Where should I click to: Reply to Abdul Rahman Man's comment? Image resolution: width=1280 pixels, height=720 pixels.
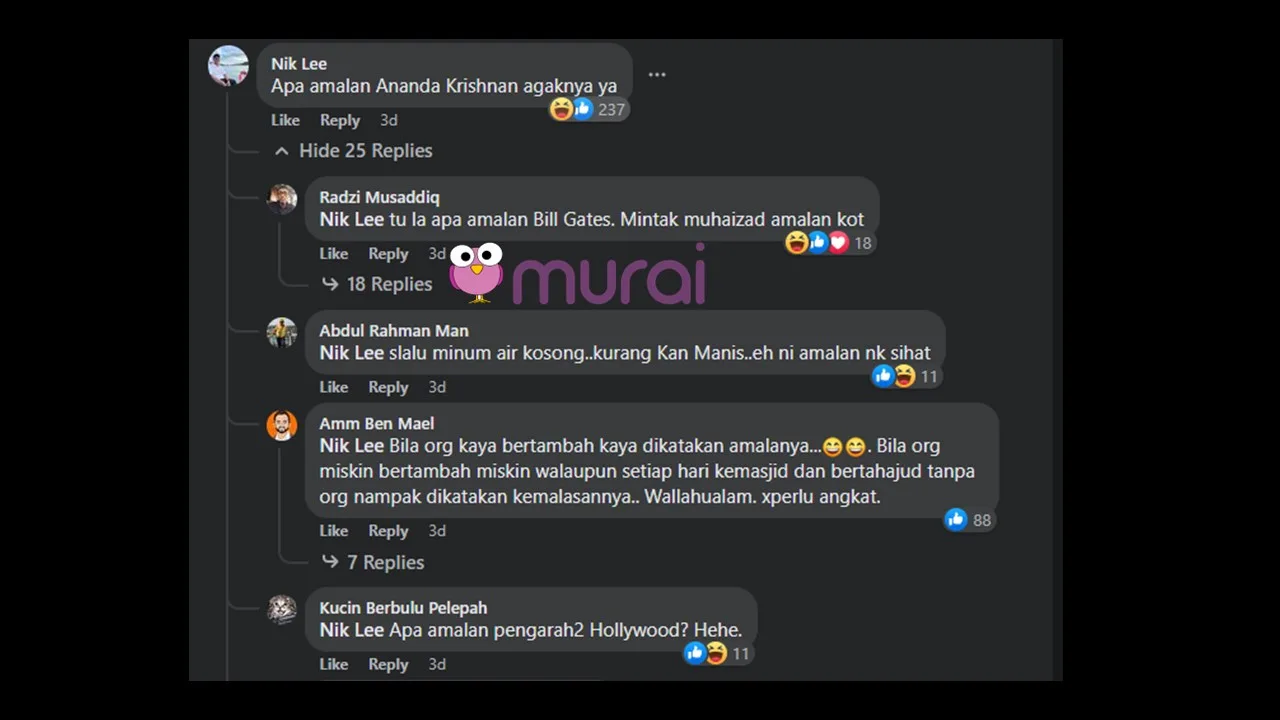click(x=388, y=387)
